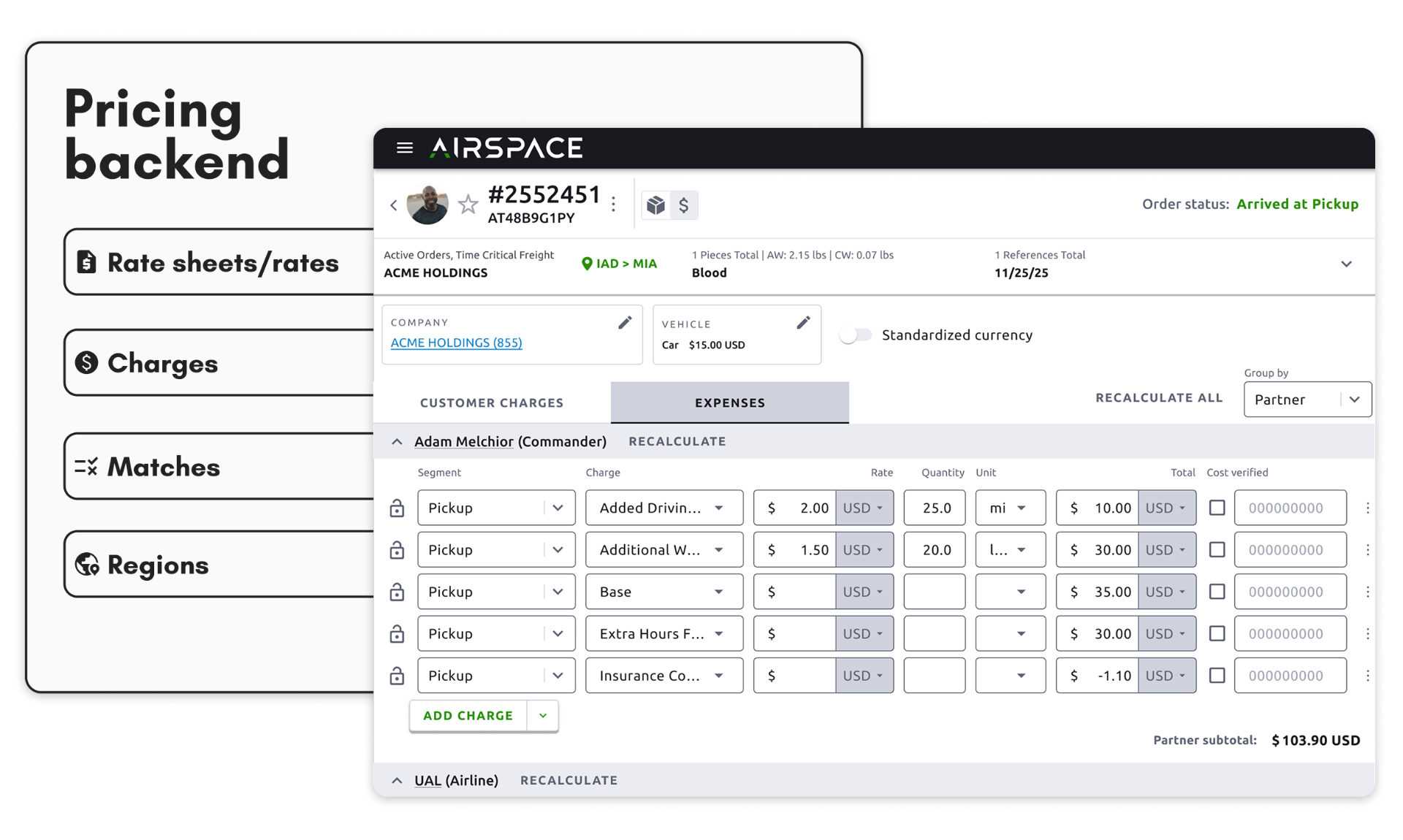
Task: Open row options menu for Insurance Co... row
Action: [x=1368, y=676]
